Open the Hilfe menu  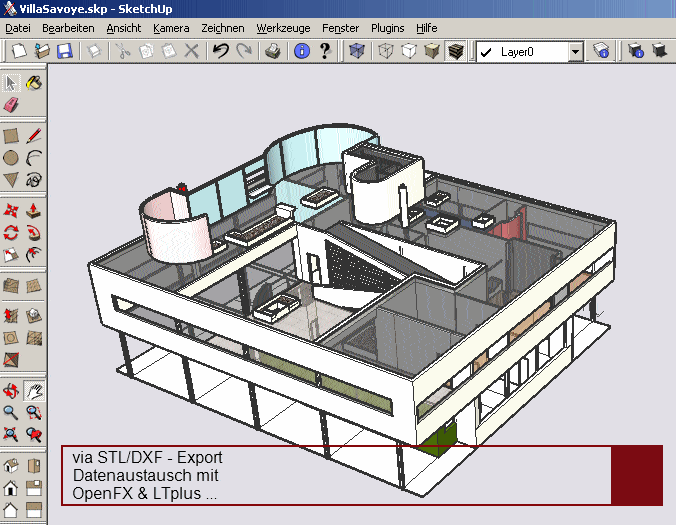click(x=427, y=28)
